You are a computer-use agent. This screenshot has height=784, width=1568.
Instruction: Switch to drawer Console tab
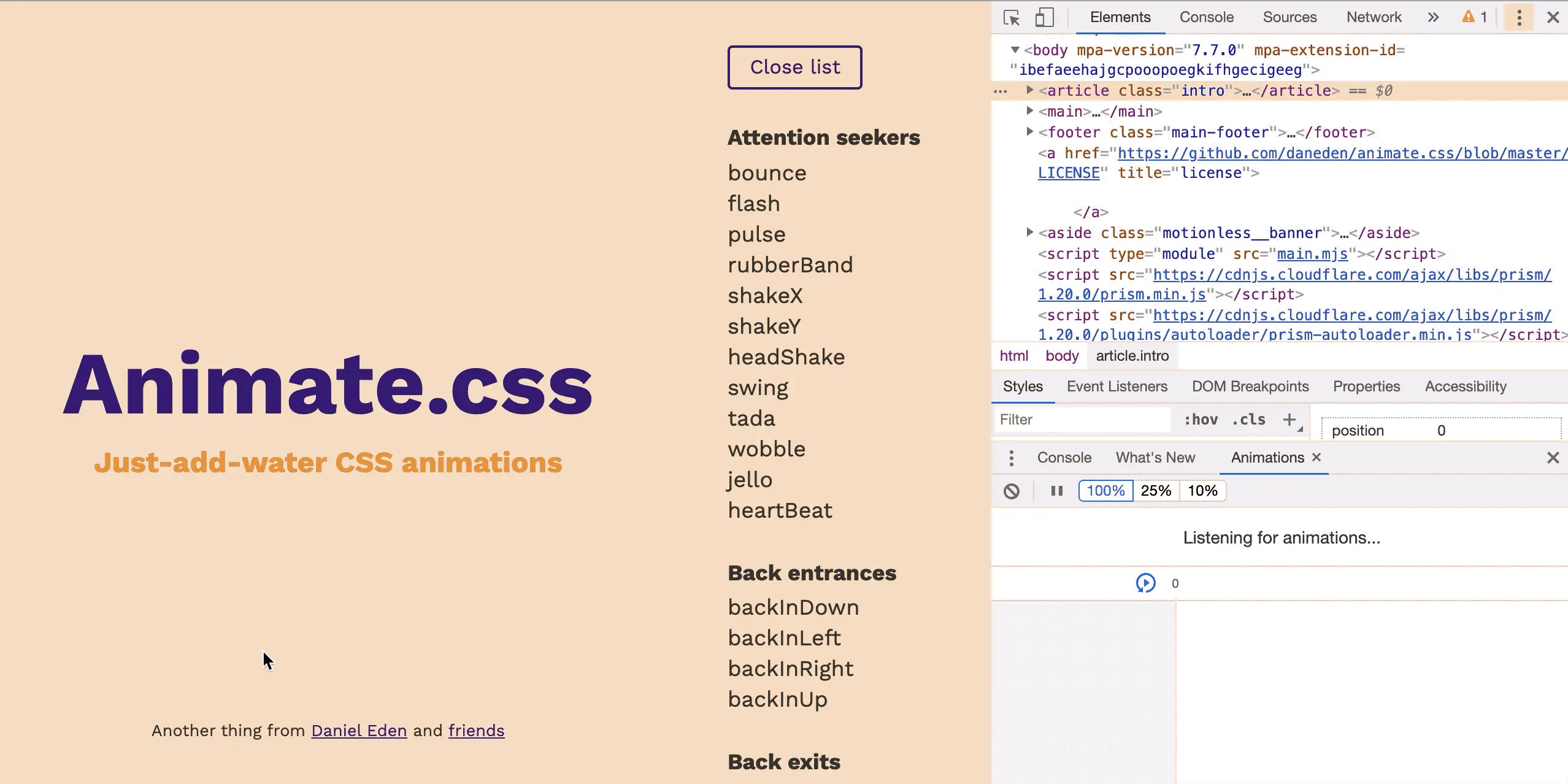[x=1064, y=458]
